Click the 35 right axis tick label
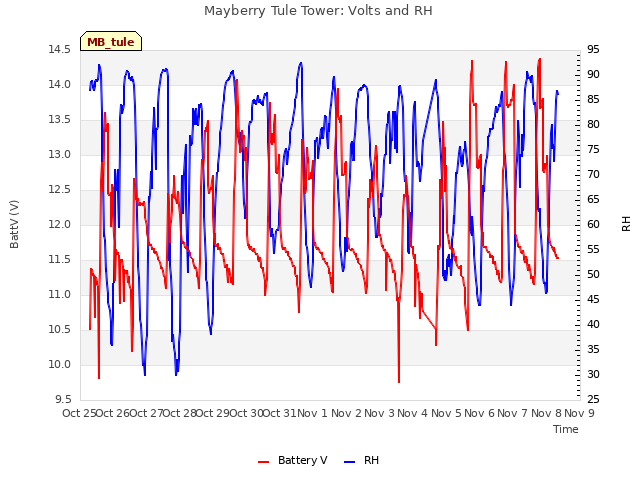The image size is (640, 480). pyautogui.click(x=593, y=350)
